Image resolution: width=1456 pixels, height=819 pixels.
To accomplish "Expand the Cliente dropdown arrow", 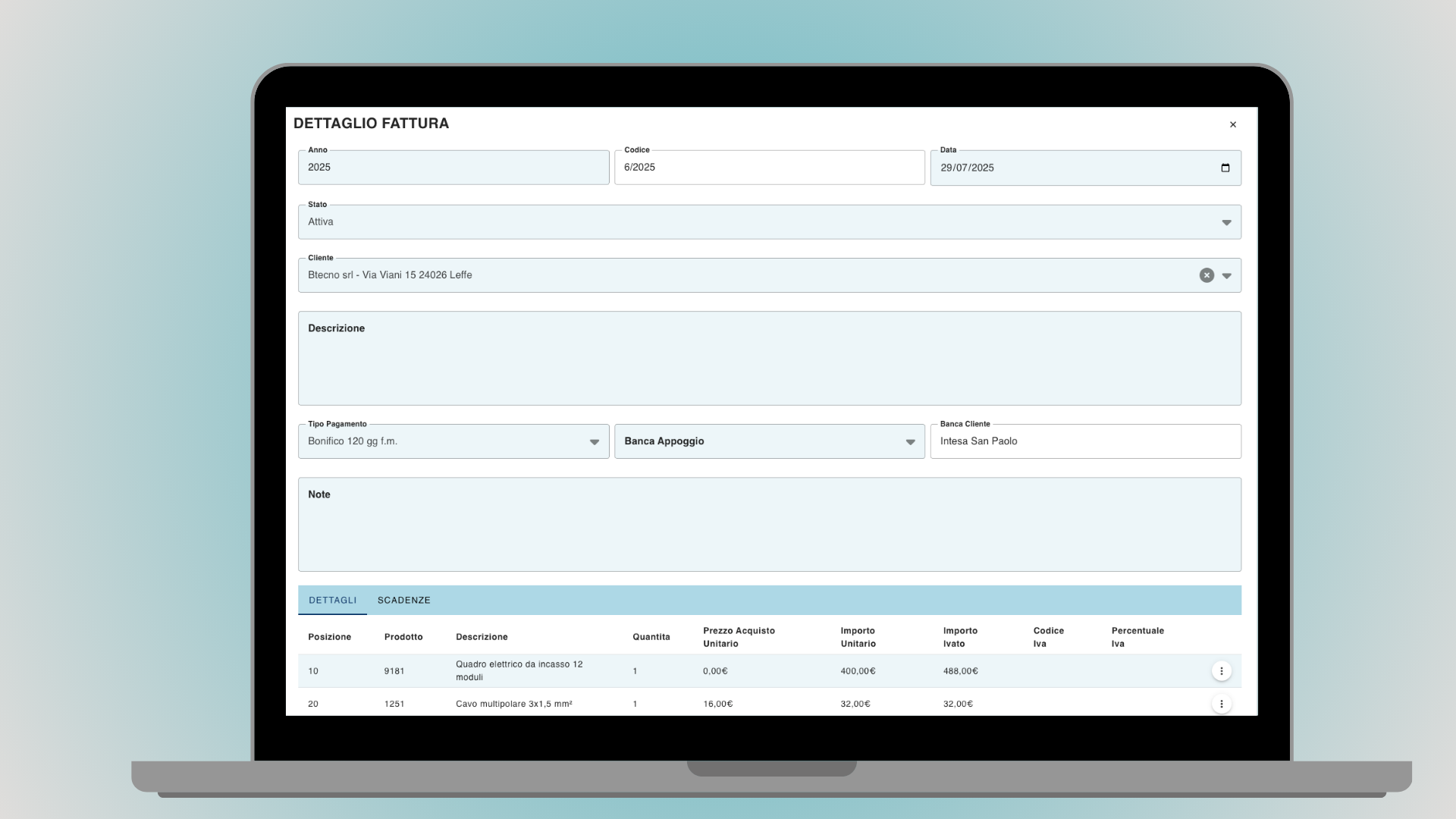I will (x=1225, y=275).
